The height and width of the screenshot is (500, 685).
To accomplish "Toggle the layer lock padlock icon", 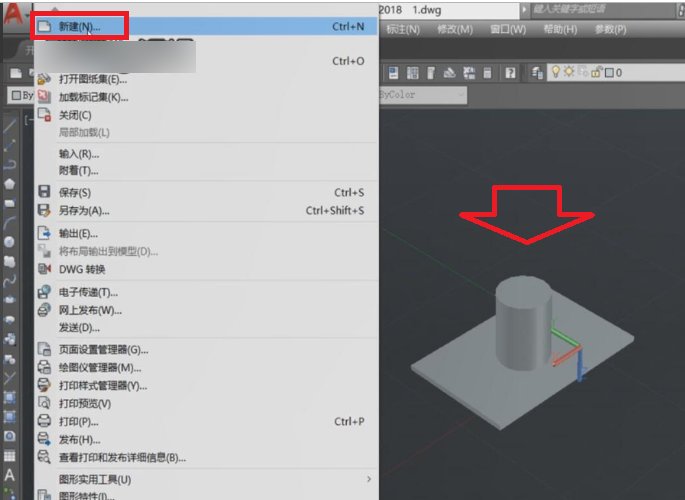I will 597,73.
